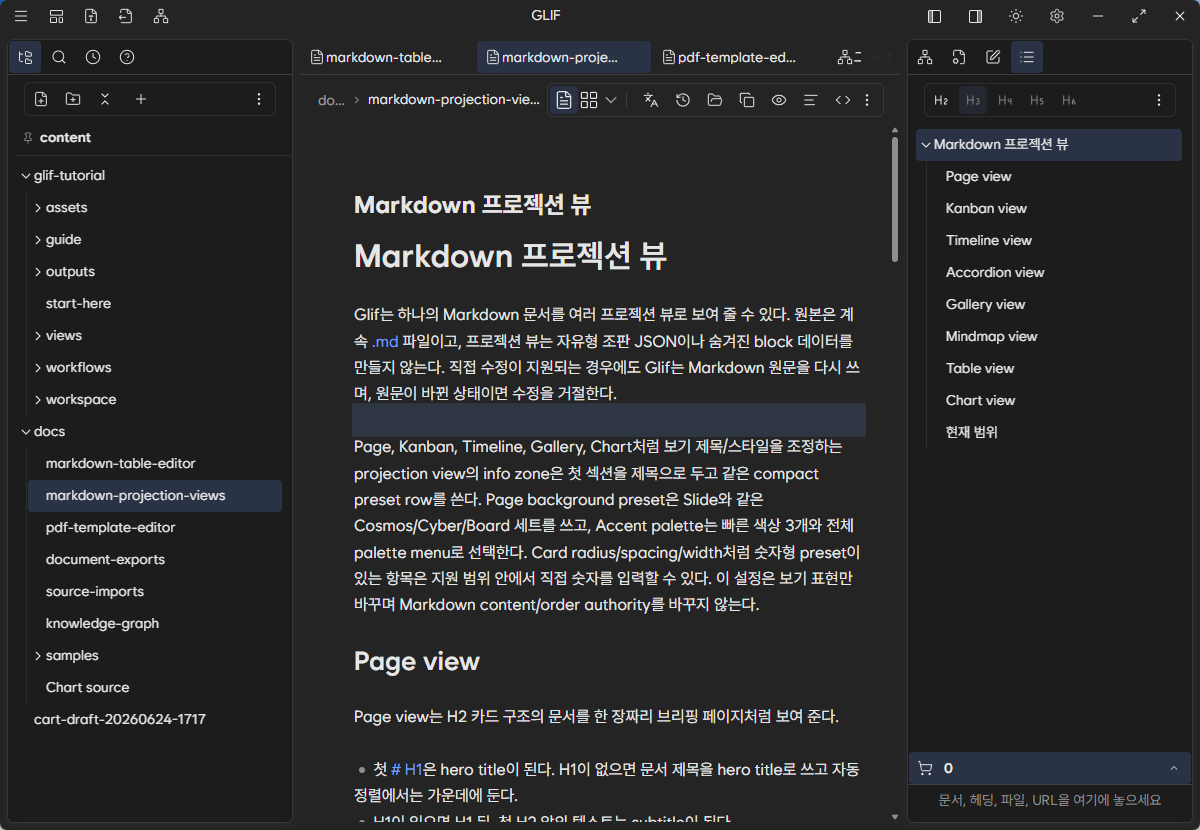The width and height of the screenshot is (1200, 830).
Task: Click the plus add button in explorer
Action: pyautogui.click(x=141, y=99)
